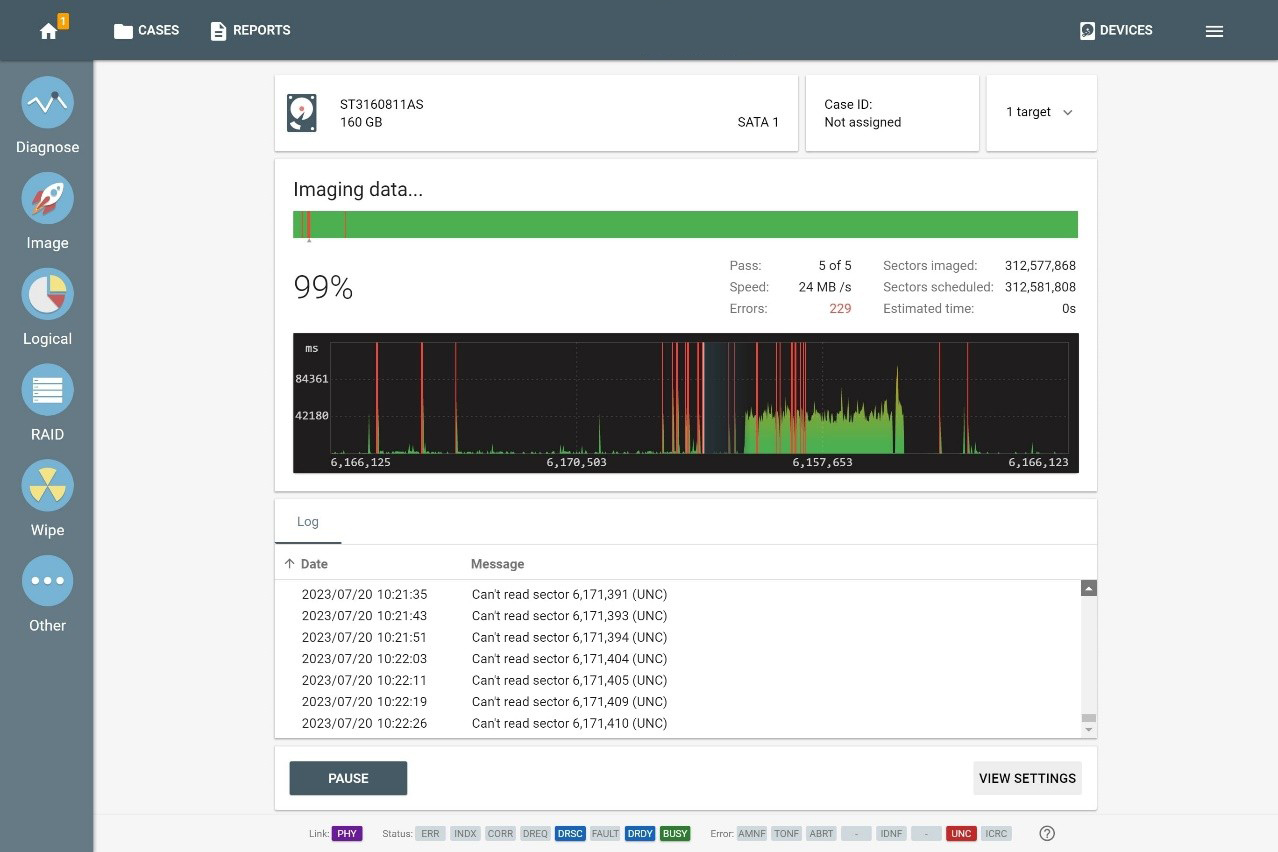Open the Cases section
The width and height of the screenshot is (1278, 852).
coord(146,31)
